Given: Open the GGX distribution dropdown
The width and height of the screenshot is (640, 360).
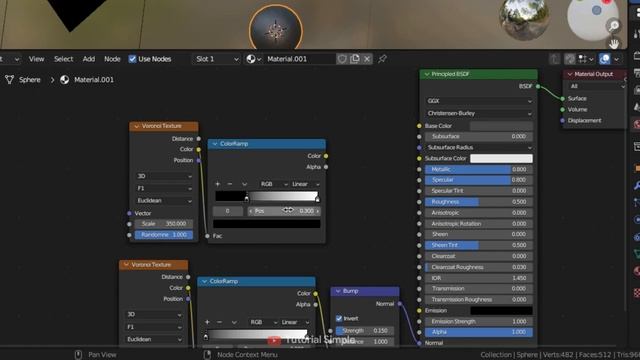Looking at the screenshot, I should tap(479, 101).
